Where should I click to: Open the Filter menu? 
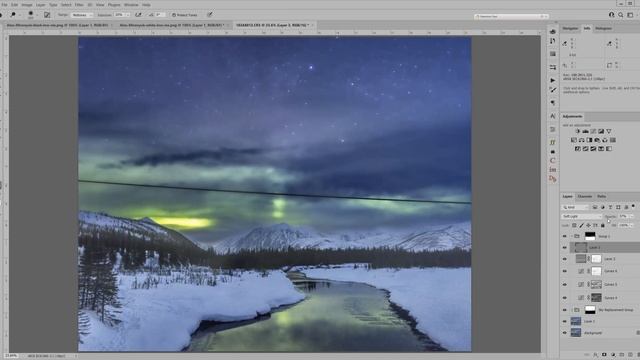pos(79,5)
